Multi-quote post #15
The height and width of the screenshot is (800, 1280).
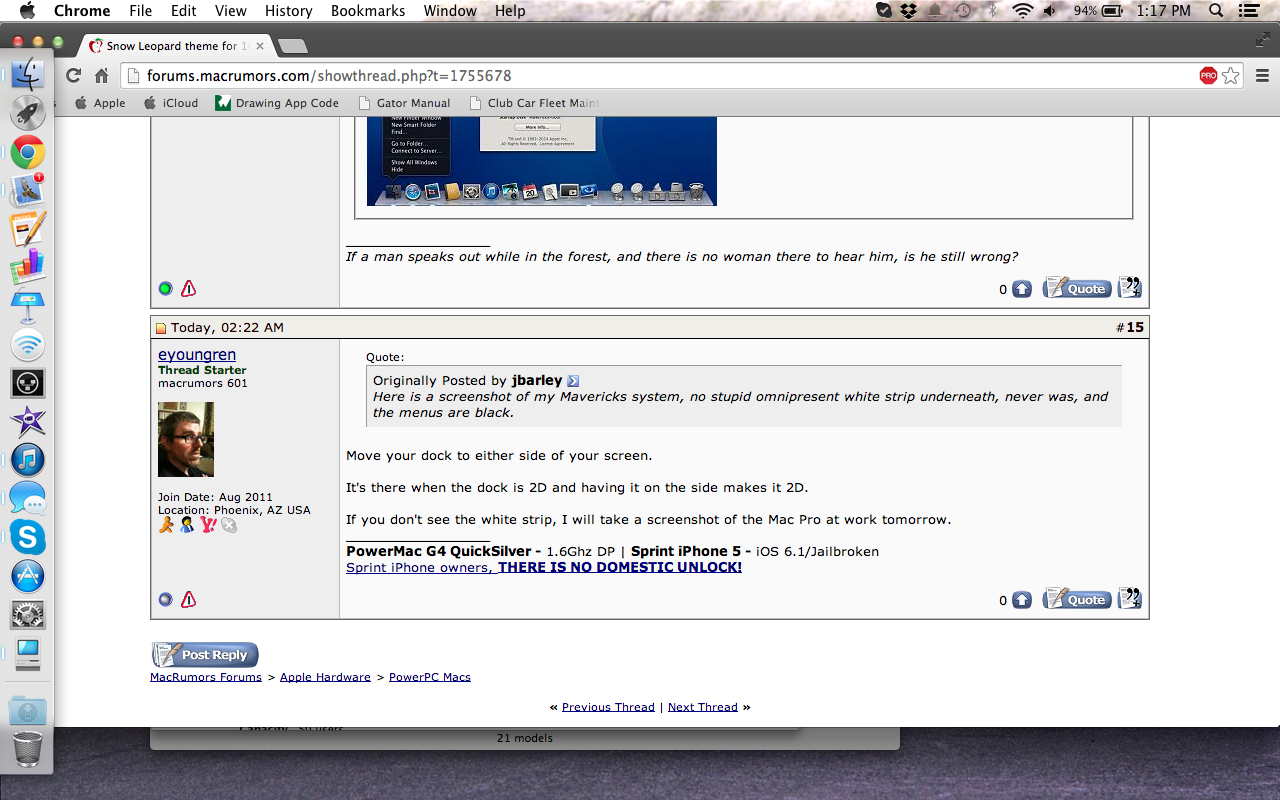(x=1129, y=599)
